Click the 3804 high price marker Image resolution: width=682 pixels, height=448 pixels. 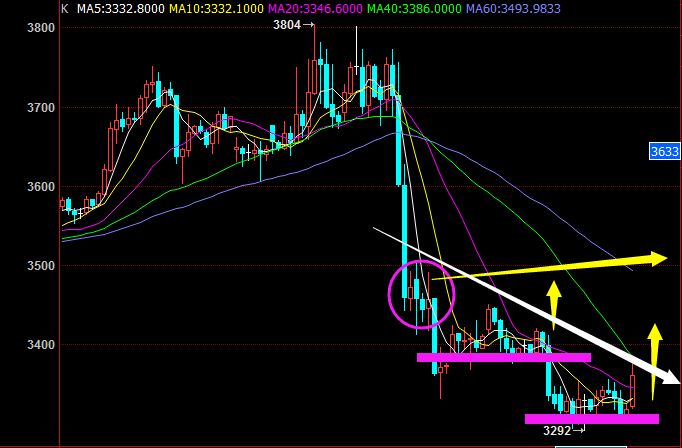(x=287, y=25)
